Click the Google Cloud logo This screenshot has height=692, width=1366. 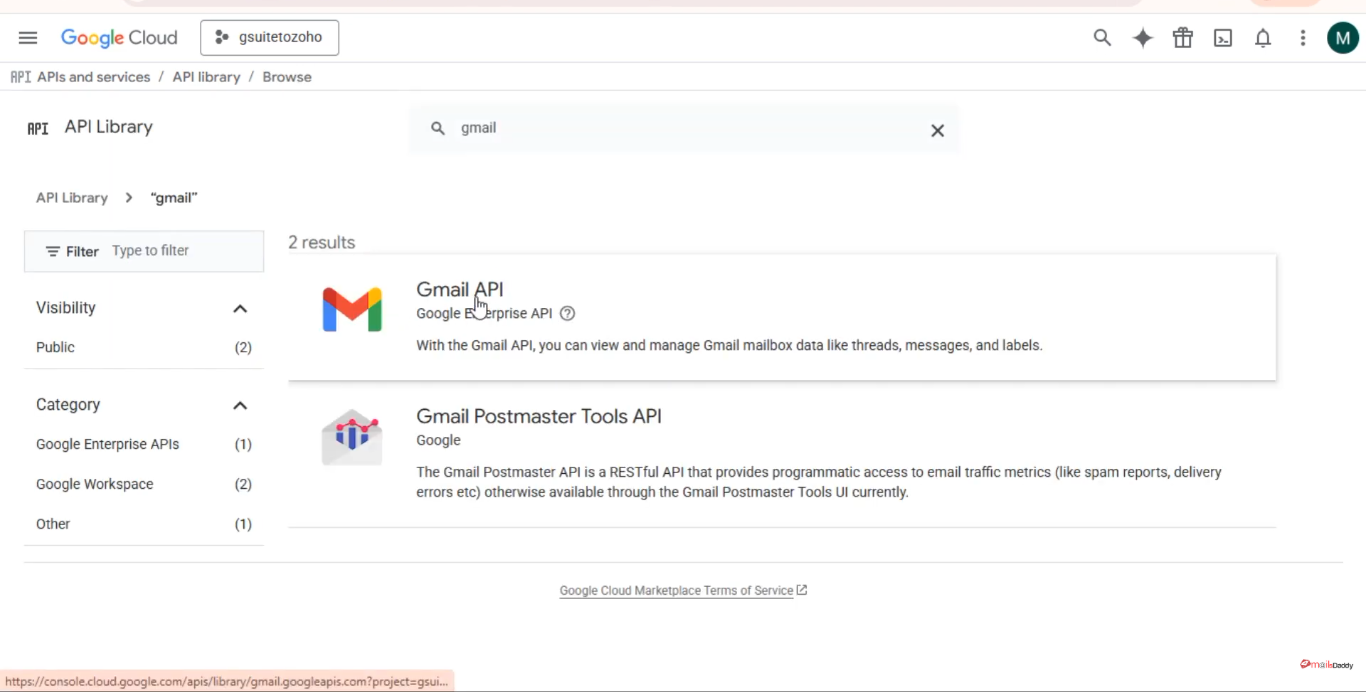coord(119,37)
